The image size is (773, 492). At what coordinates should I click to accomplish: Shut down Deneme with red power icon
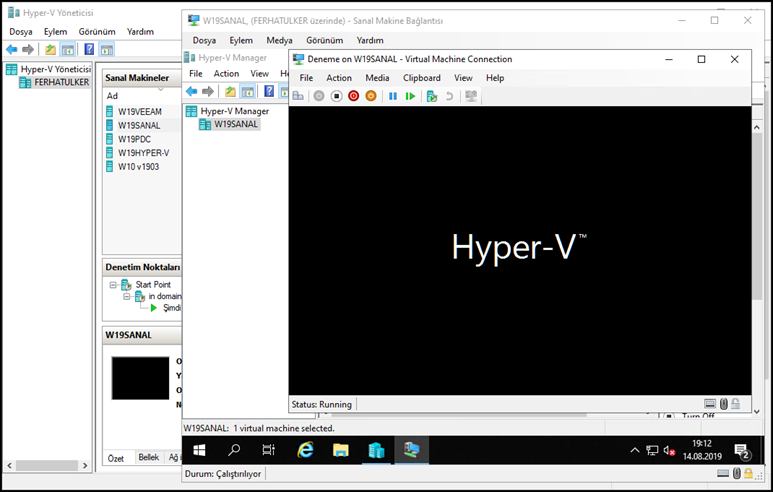point(353,96)
